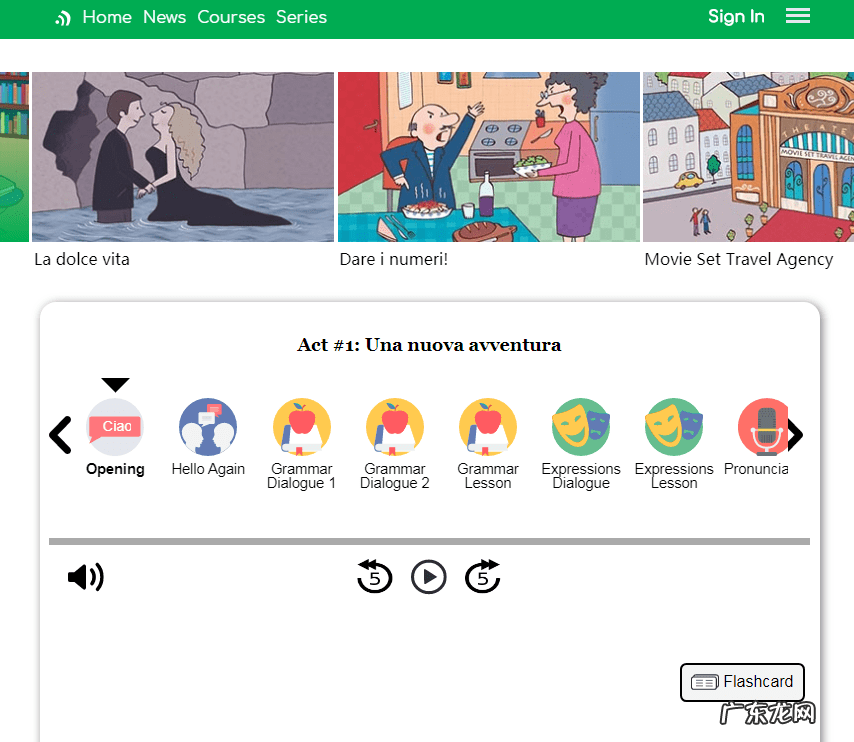The image size is (854, 742).
Task: Open the News menu item
Action: 164,17
